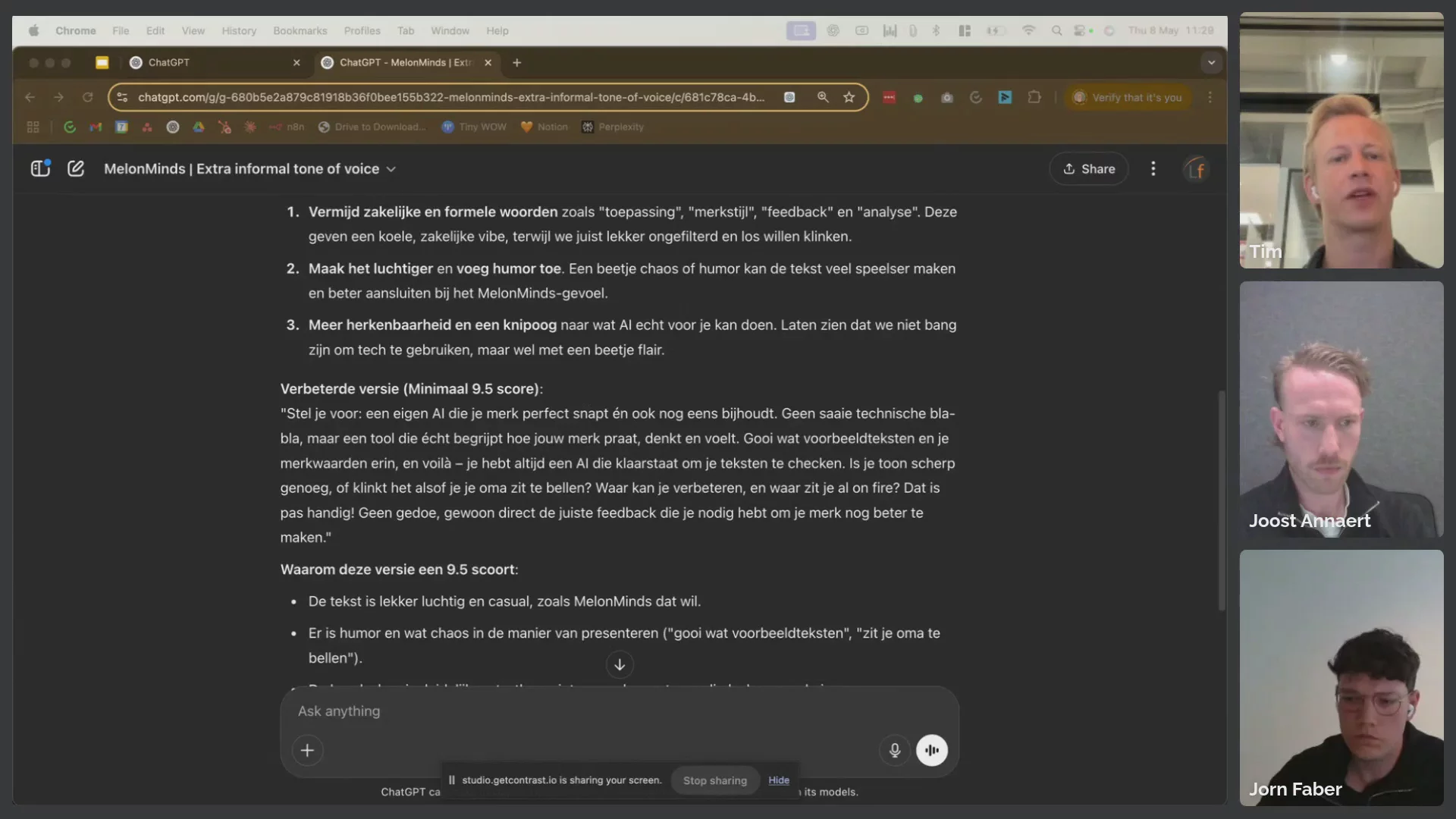Open the Profiles menu
The height and width of the screenshot is (819, 1456).
click(x=362, y=31)
